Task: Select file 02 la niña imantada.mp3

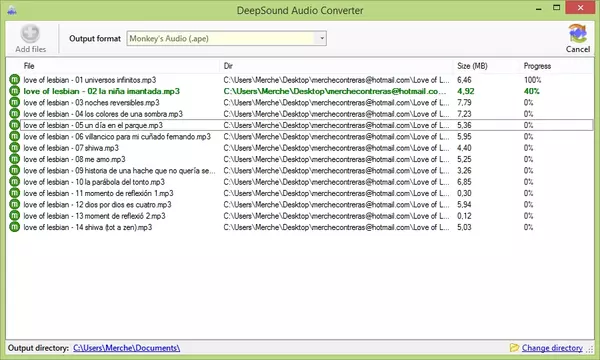Action: pos(101,91)
